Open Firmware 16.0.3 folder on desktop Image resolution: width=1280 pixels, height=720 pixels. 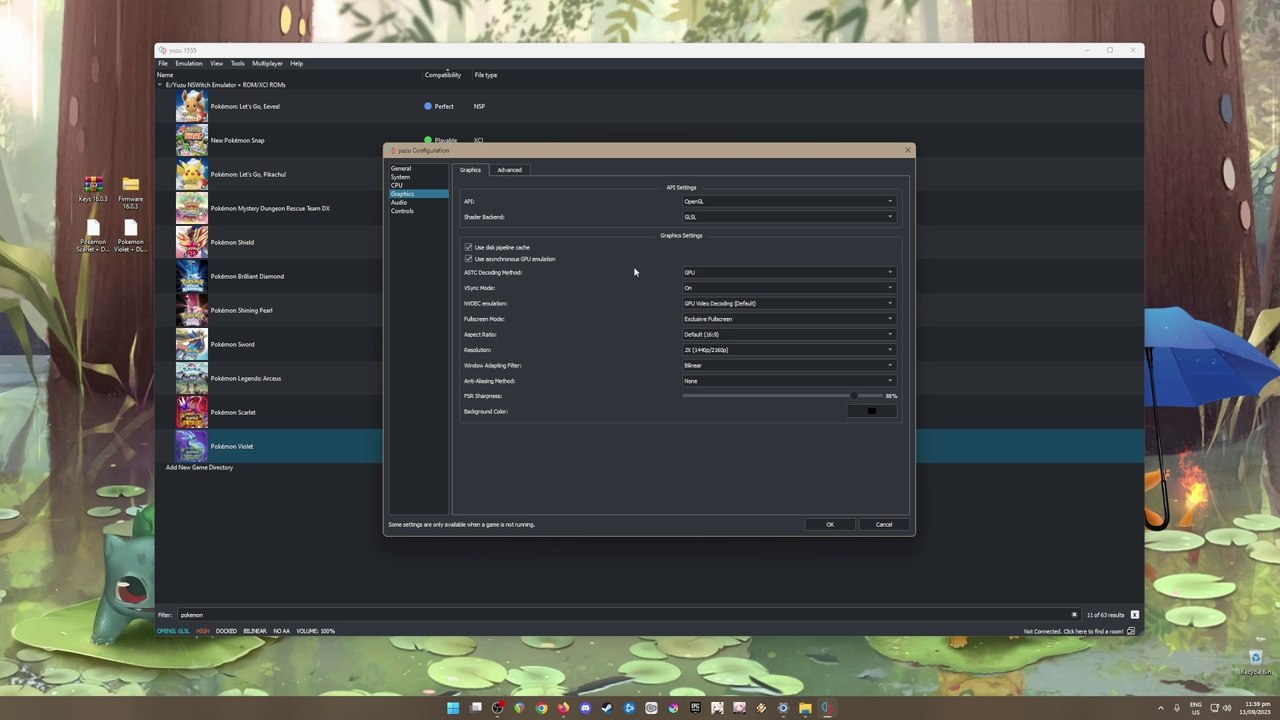tap(130, 192)
